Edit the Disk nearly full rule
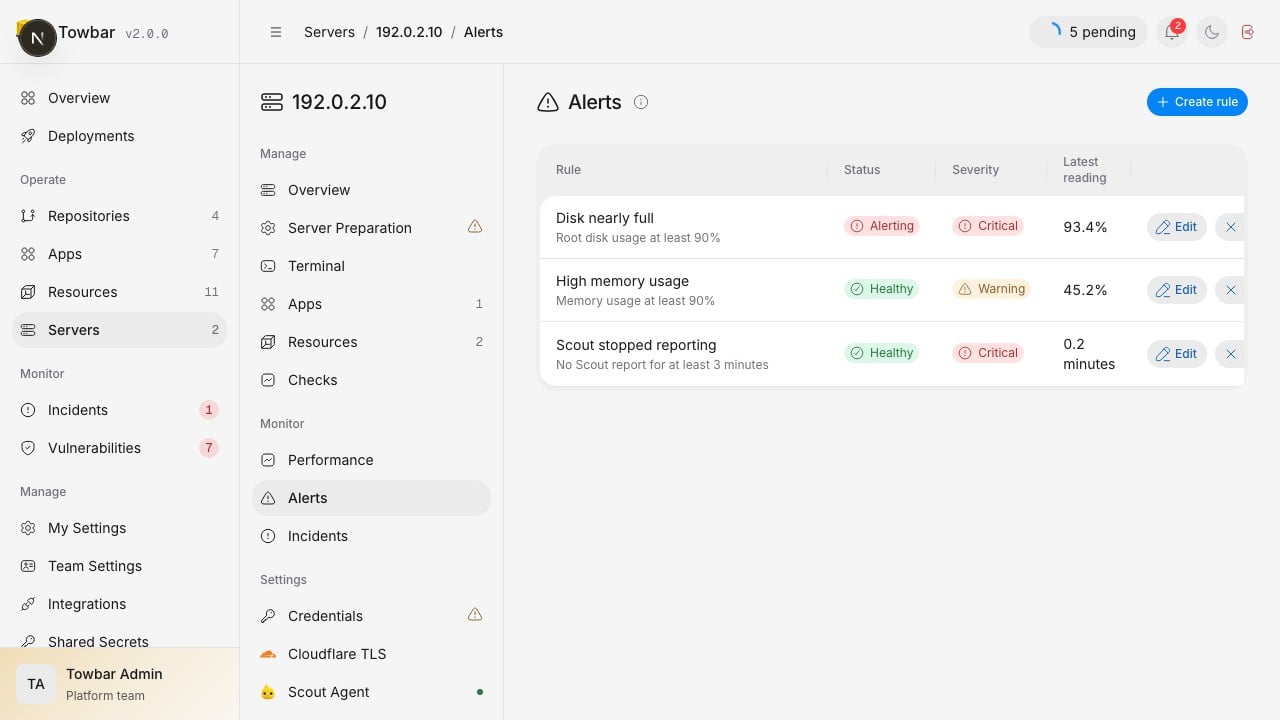 tap(1177, 227)
